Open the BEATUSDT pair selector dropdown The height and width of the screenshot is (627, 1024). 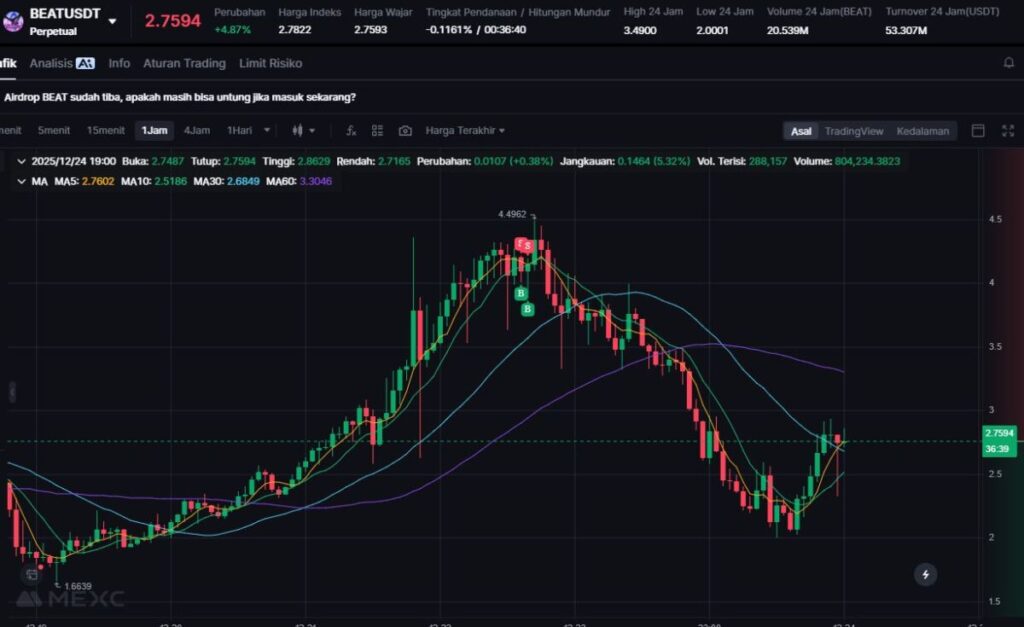(112, 21)
